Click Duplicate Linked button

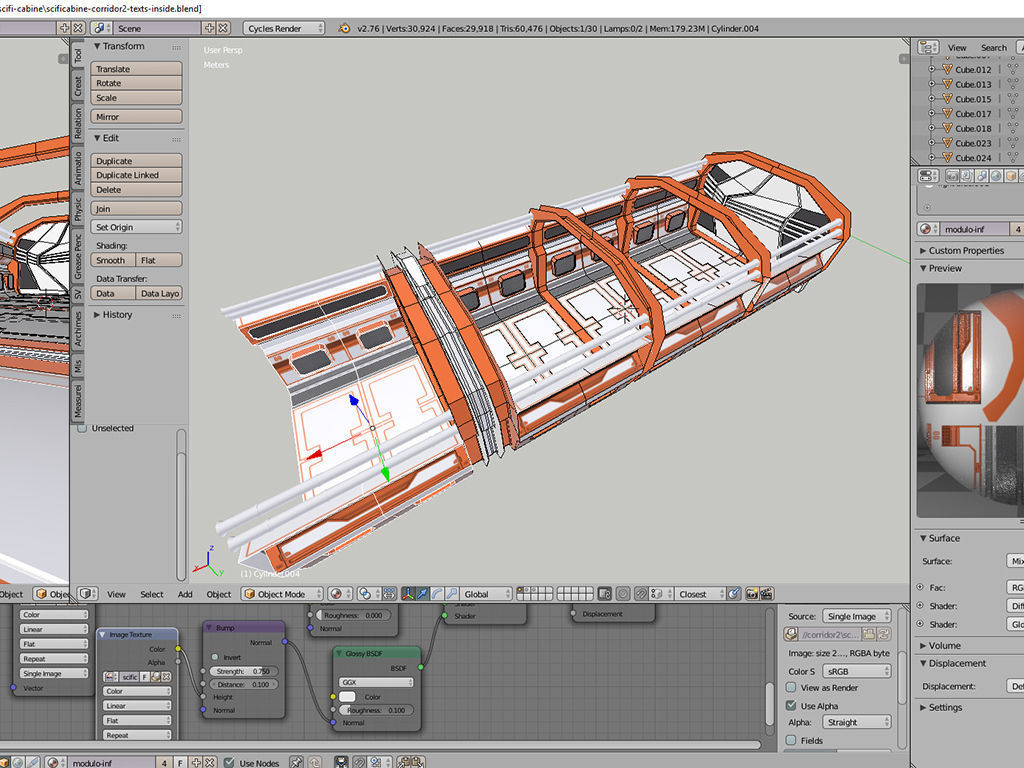(x=136, y=175)
